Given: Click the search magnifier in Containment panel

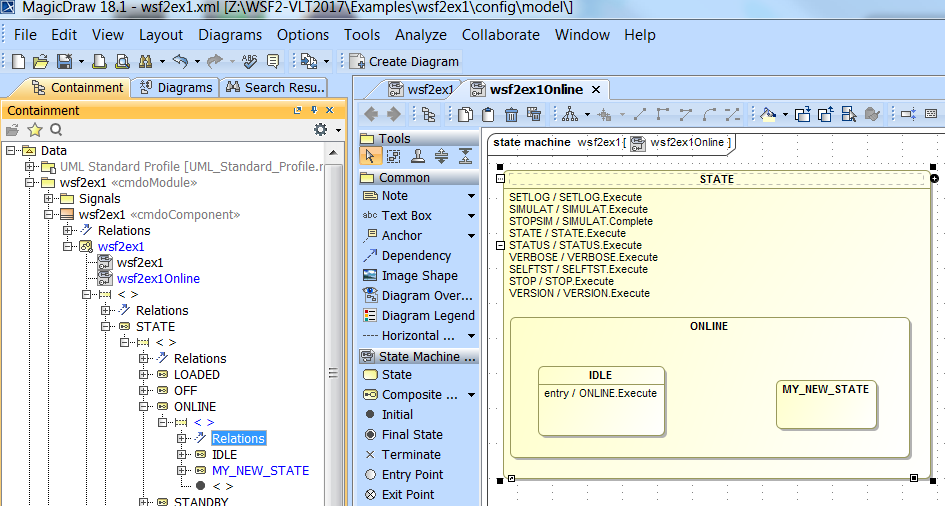Looking at the screenshot, I should pos(56,130).
